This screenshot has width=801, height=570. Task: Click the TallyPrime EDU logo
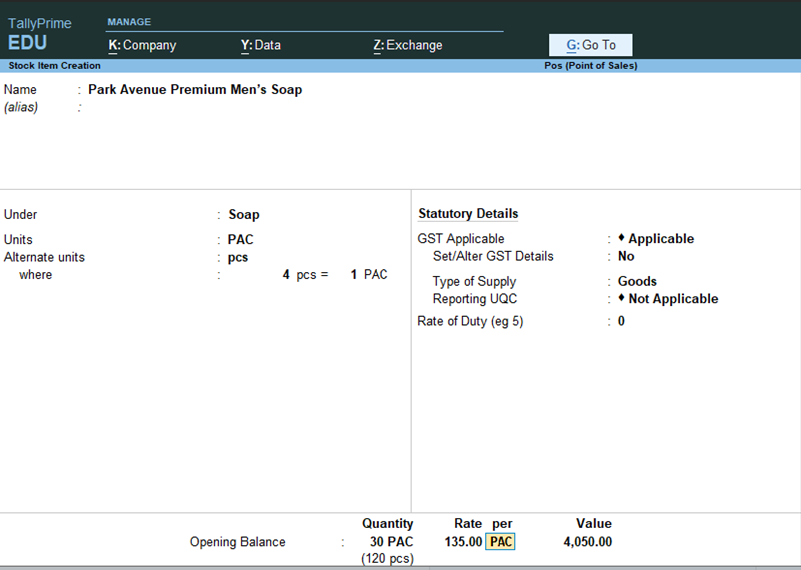(x=39, y=34)
